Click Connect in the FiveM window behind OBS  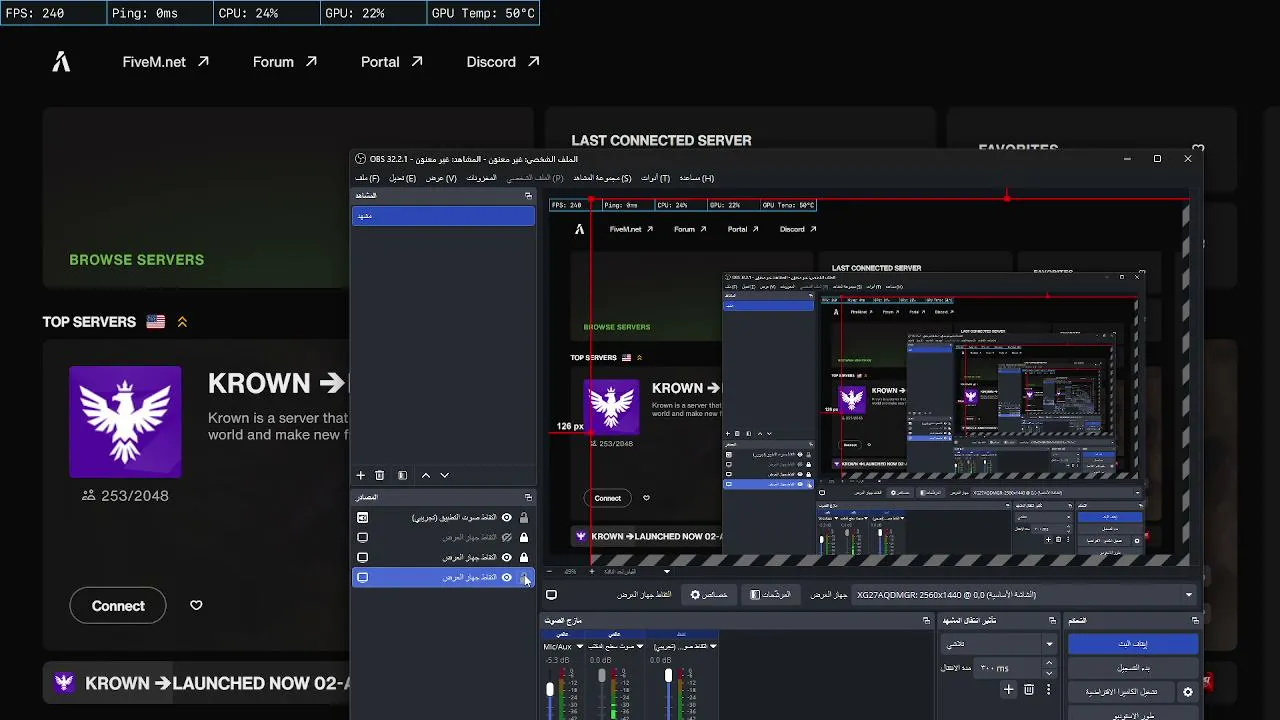point(118,606)
